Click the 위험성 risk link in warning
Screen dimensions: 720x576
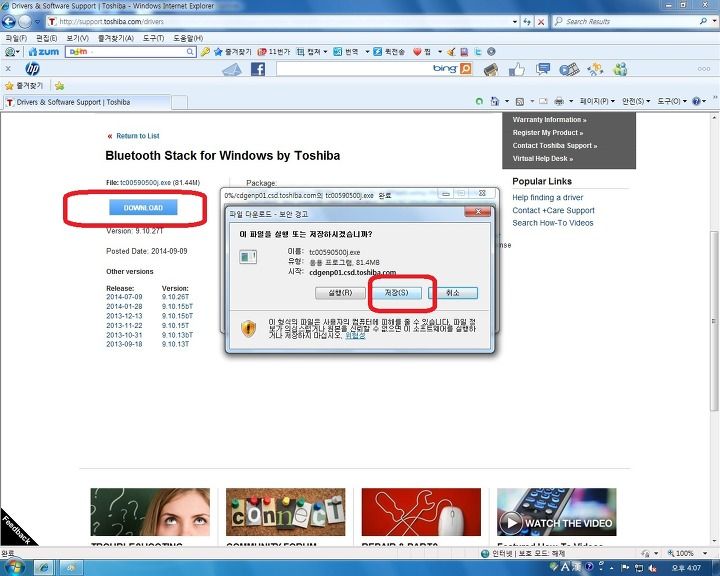[355, 335]
